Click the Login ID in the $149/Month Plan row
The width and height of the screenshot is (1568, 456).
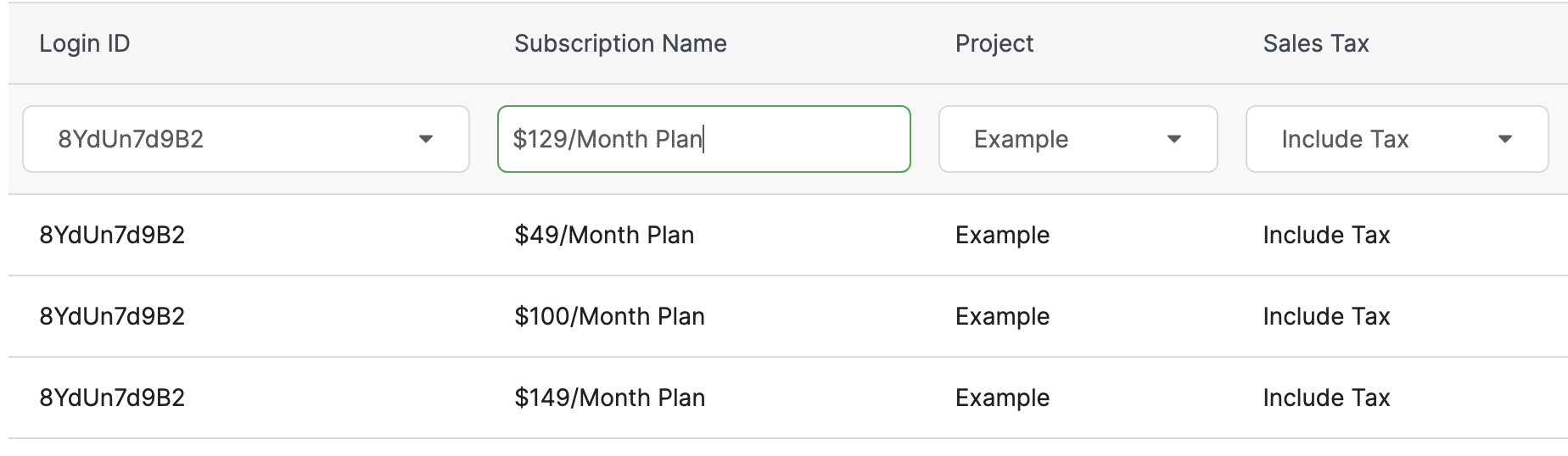point(112,398)
